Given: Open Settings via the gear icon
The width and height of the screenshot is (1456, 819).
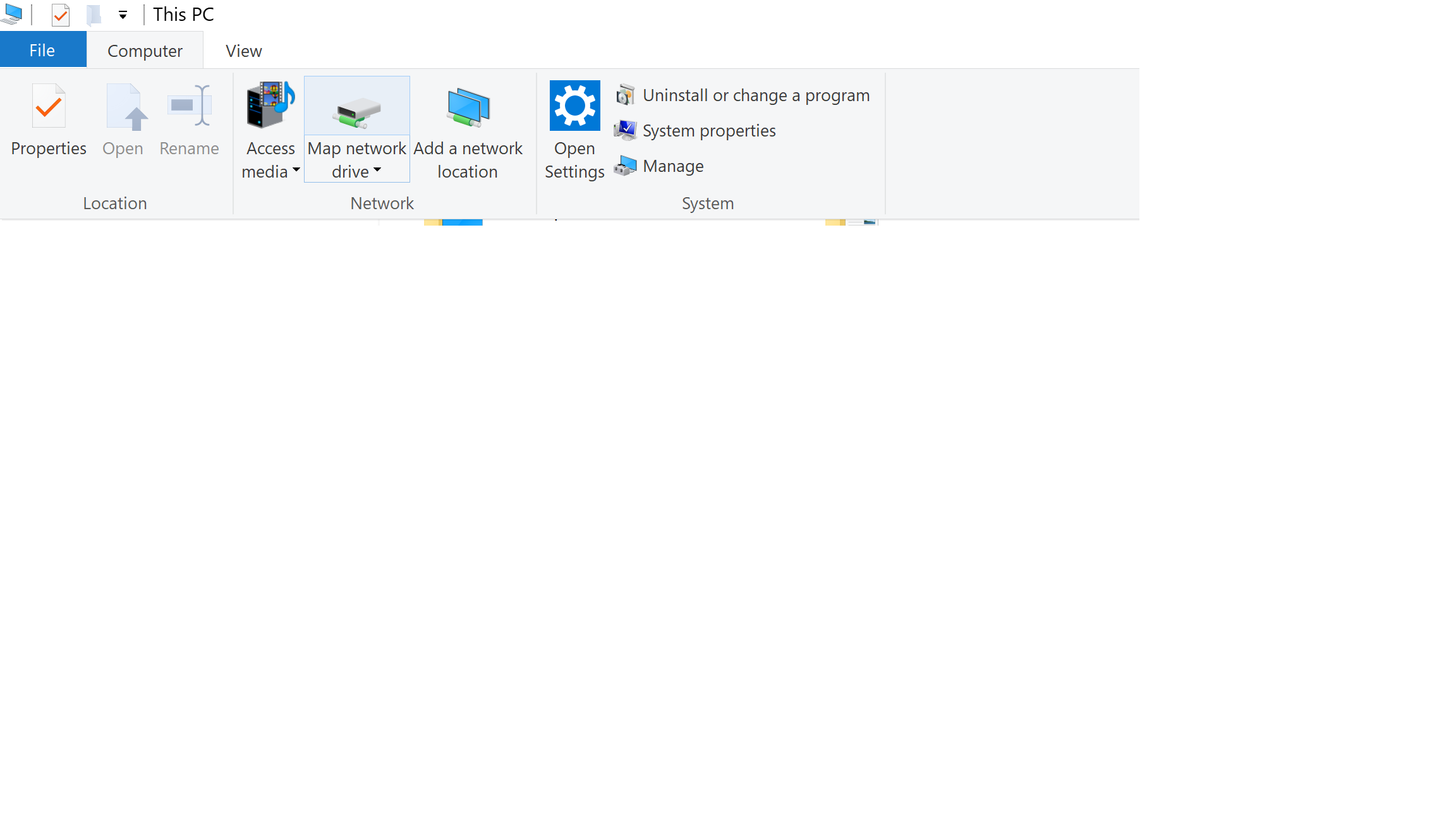Looking at the screenshot, I should [x=574, y=106].
